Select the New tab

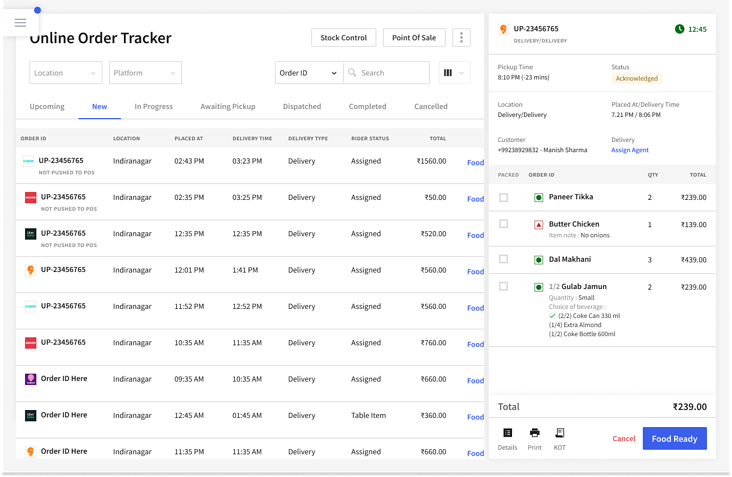point(99,106)
